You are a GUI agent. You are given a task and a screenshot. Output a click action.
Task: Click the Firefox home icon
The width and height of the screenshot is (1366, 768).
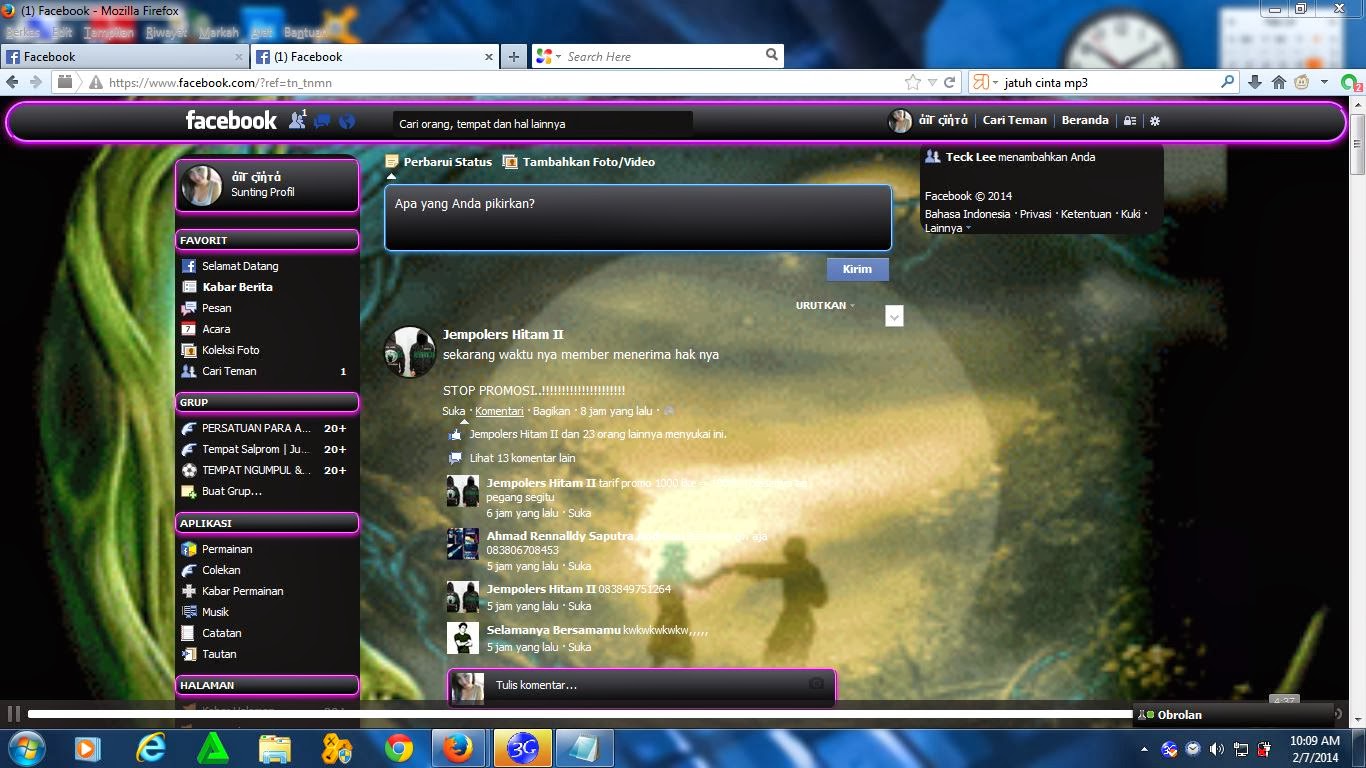point(1279,83)
